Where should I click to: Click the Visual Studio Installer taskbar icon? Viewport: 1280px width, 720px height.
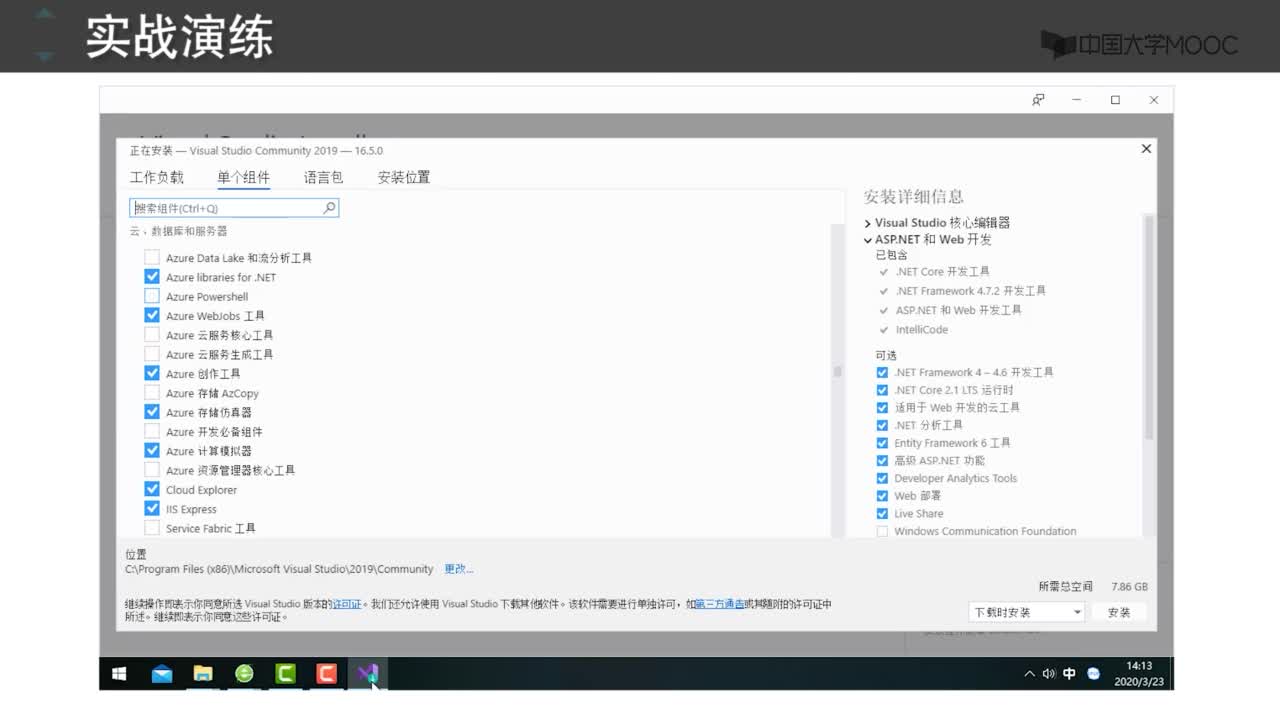coord(367,674)
